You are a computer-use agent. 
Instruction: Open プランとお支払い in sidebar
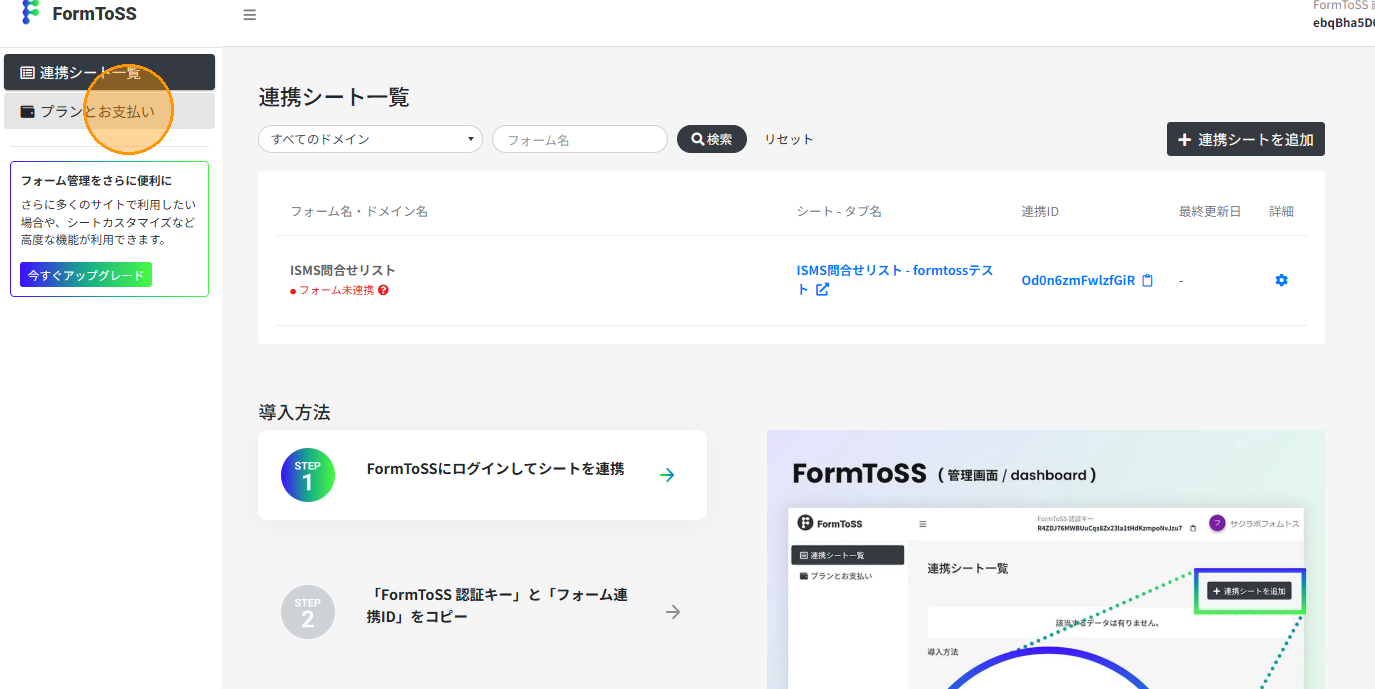[x=109, y=112]
